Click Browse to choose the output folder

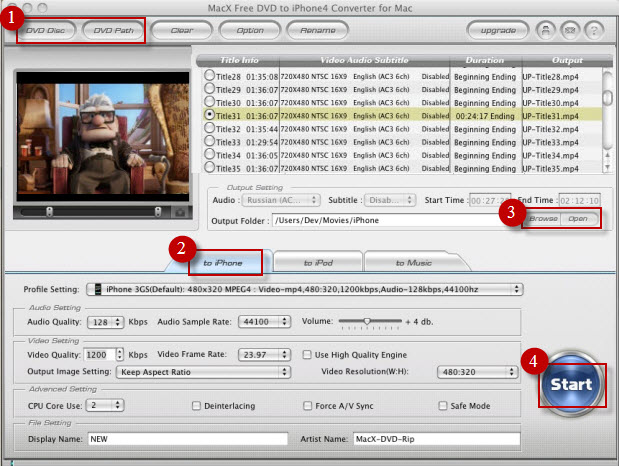pyautogui.click(x=543, y=218)
